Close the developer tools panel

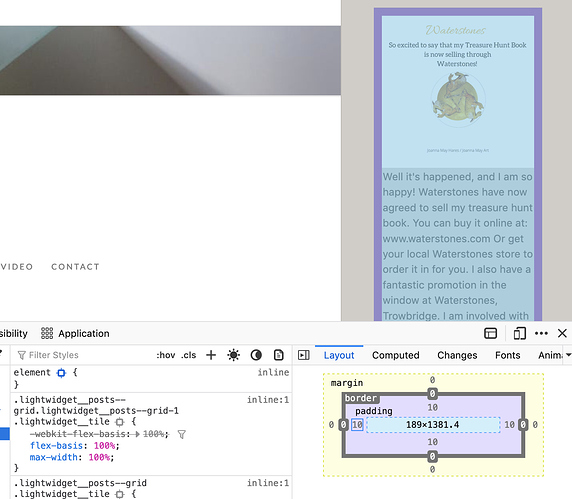pyautogui.click(x=562, y=333)
